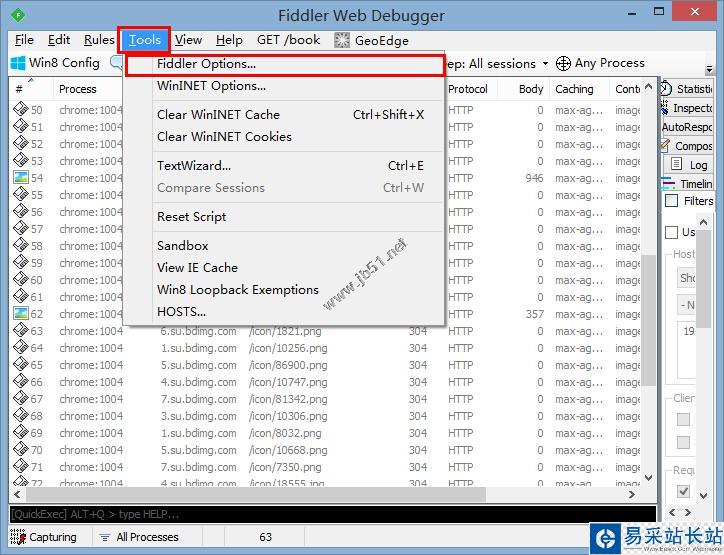Toggle the Capturing status indicator
724x555 pixels.
point(44,537)
